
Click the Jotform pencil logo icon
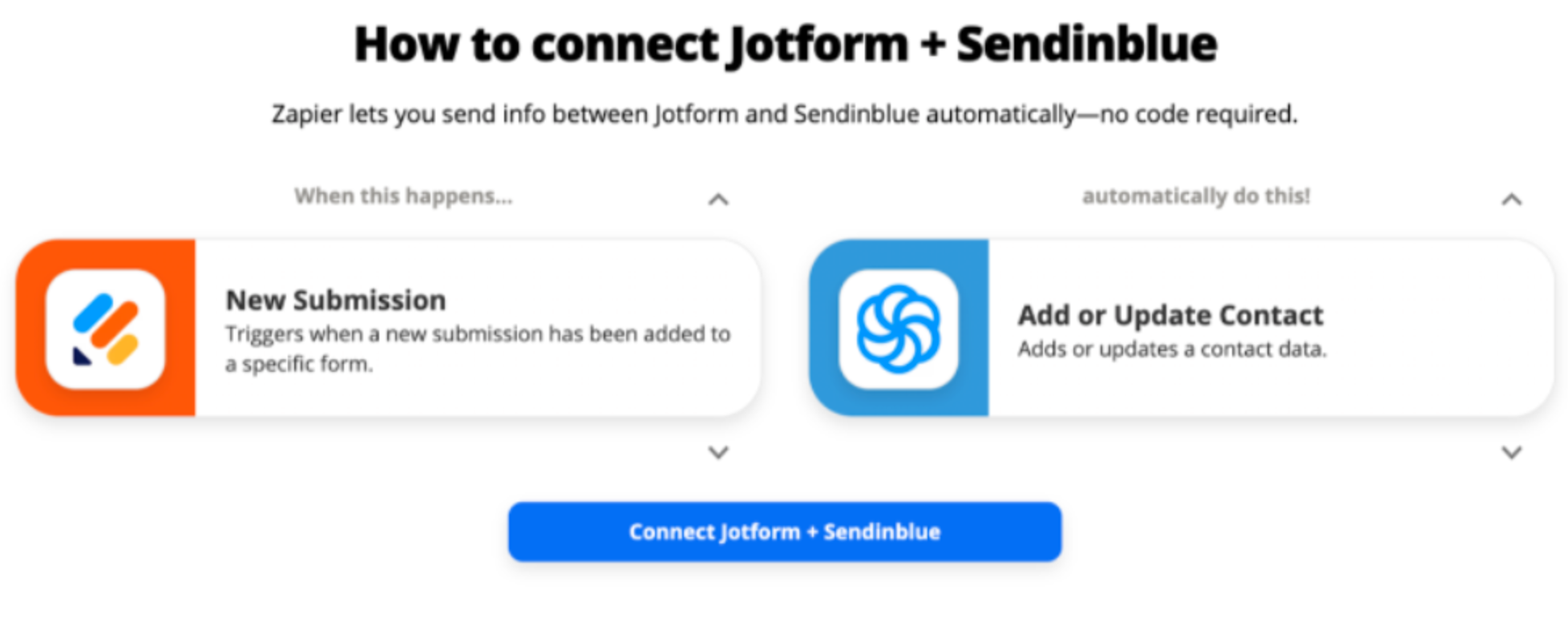(x=105, y=329)
